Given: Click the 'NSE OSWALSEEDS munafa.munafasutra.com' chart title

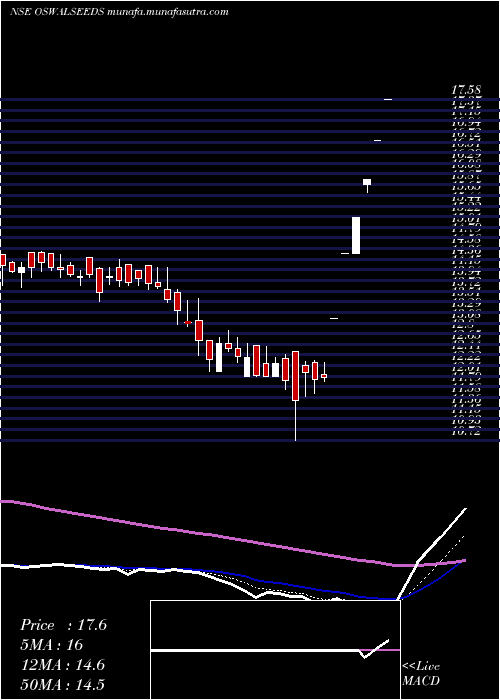Looking at the screenshot, I should pos(119,12).
